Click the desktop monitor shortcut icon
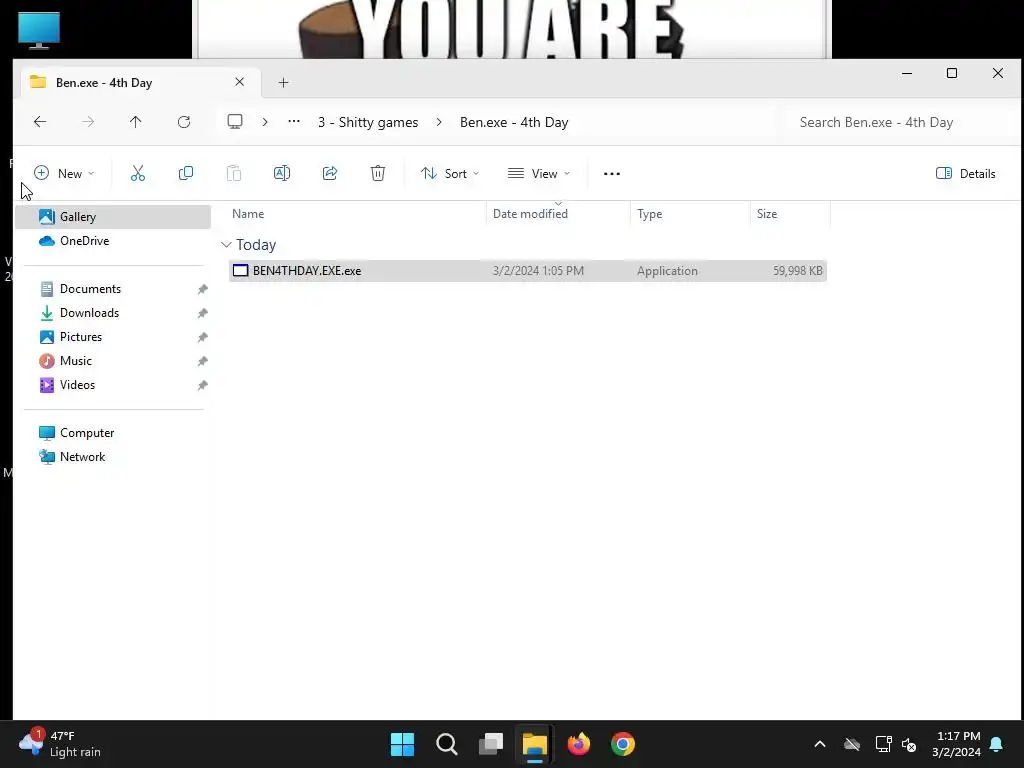The height and width of the screenshot is (768, 1024). point(39,31)
